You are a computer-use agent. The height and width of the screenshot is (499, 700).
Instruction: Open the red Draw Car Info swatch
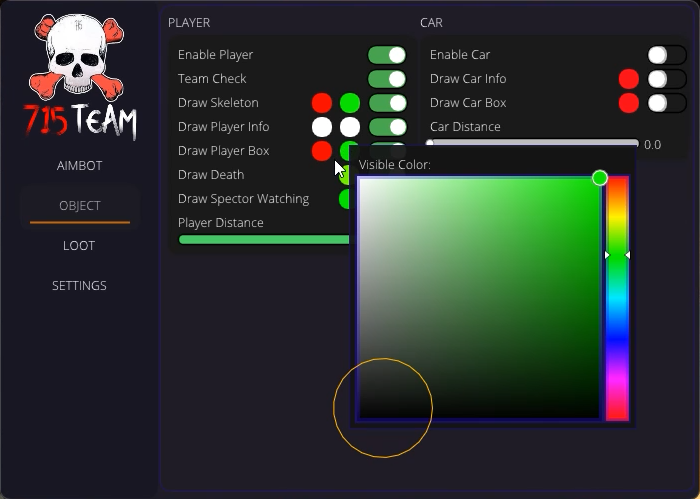[629, 79]
